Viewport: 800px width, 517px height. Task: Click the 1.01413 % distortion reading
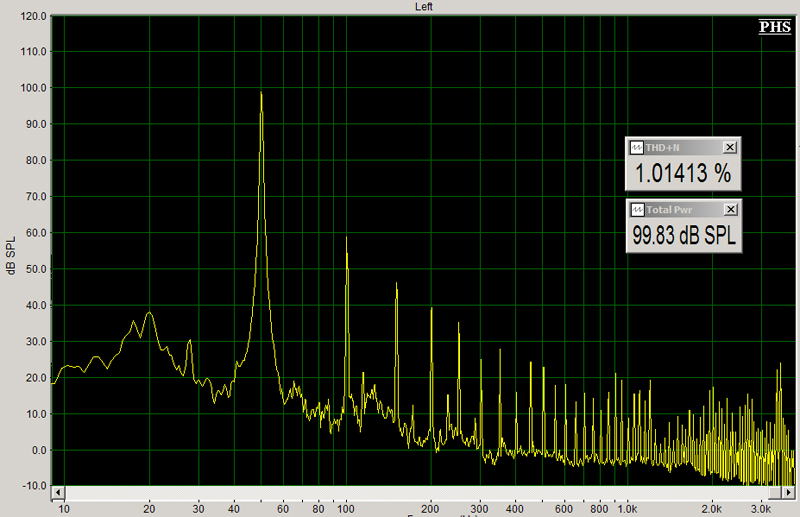click(x=683, y=174)
